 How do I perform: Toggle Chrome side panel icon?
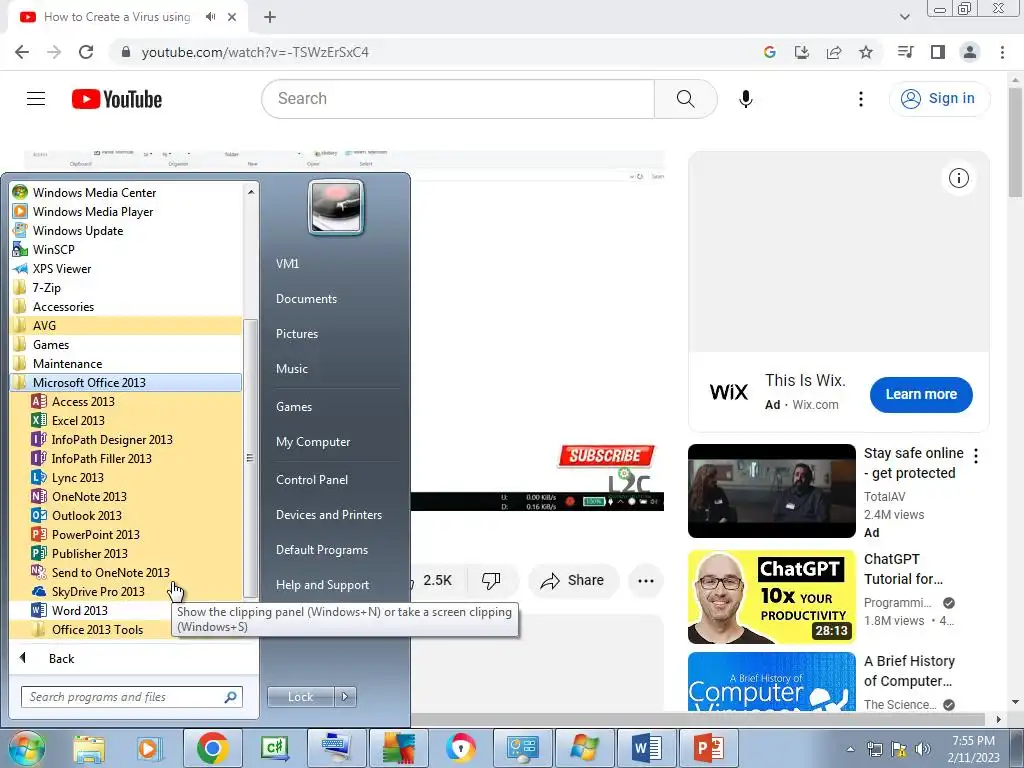click(938, 52)
